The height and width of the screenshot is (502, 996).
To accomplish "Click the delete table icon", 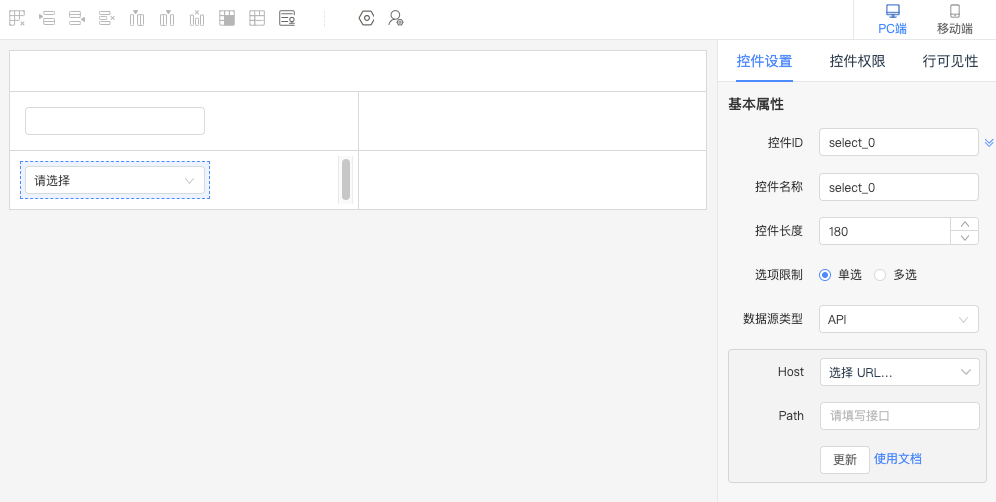I will [x=17, y=18].
